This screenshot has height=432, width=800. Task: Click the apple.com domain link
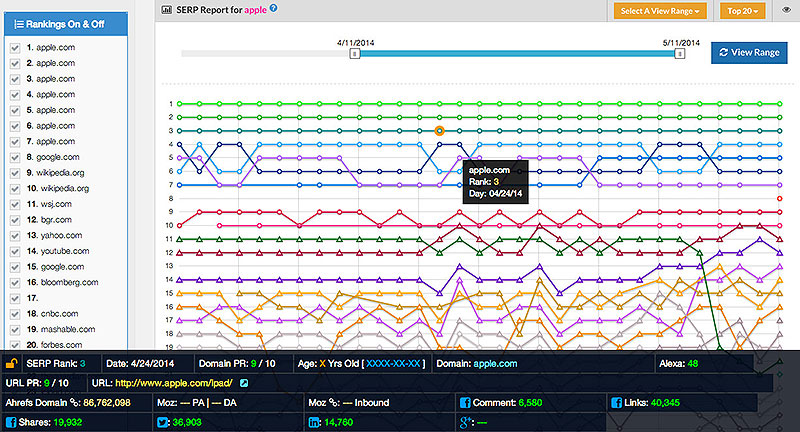[x=495, y=364]
